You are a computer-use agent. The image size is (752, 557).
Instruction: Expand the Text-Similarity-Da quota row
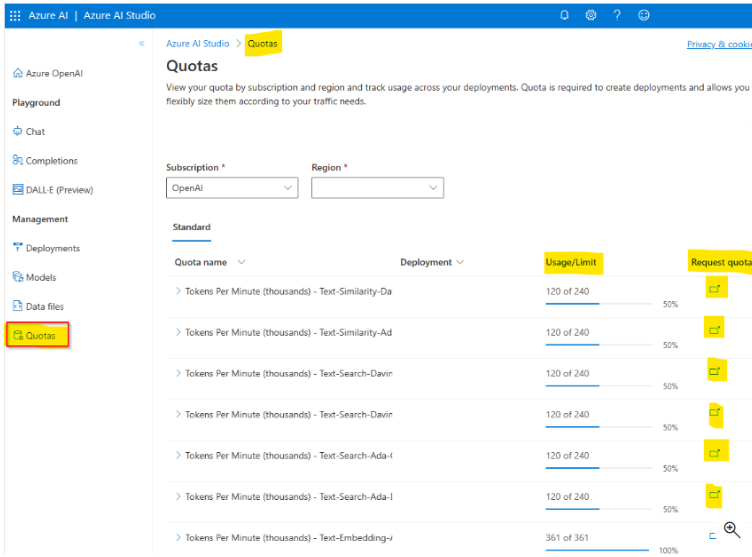click(x=178, y=291)
